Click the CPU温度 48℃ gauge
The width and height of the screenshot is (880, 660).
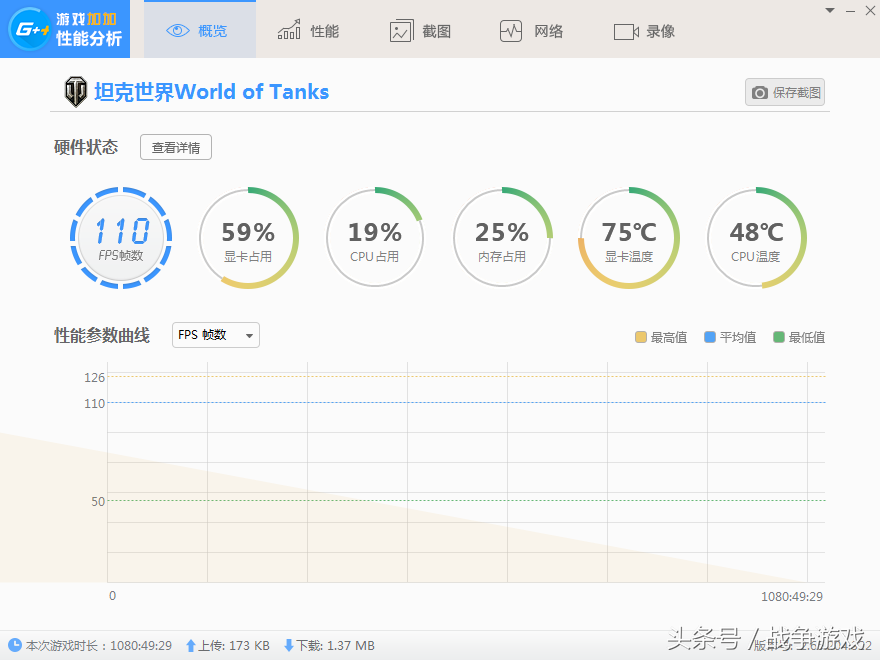click(756, 238)
